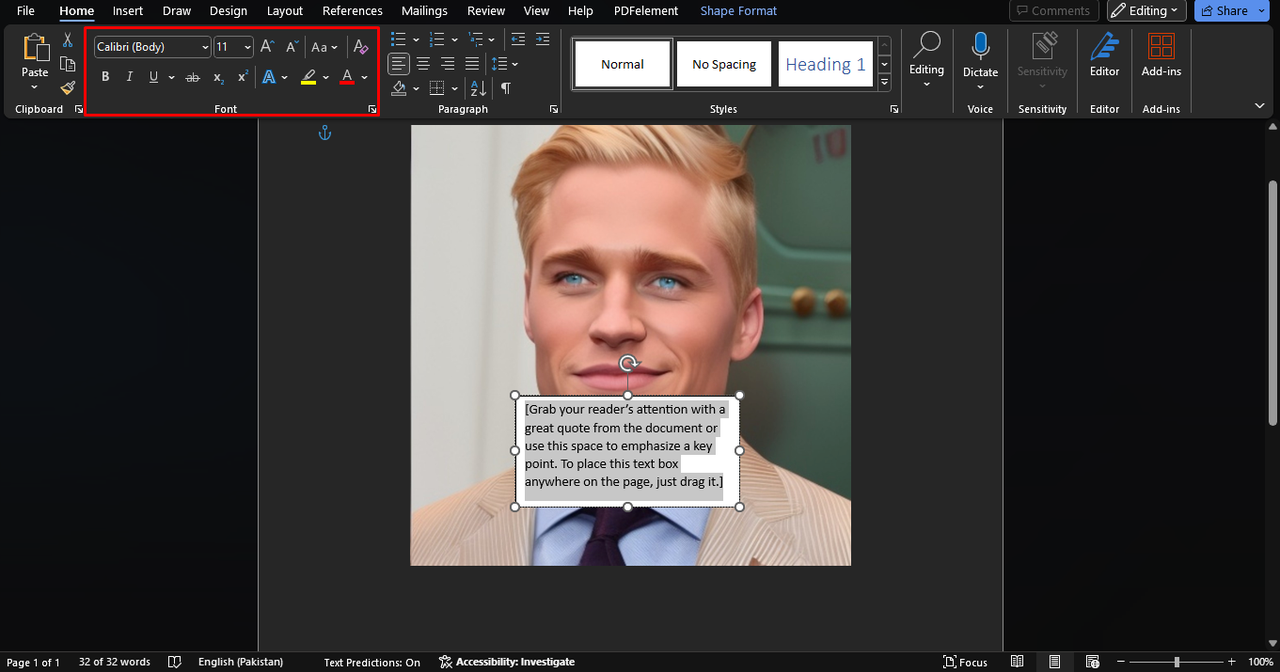Apply the No Spacing style
Viewport: 1280px width, 672px height.
724,64
